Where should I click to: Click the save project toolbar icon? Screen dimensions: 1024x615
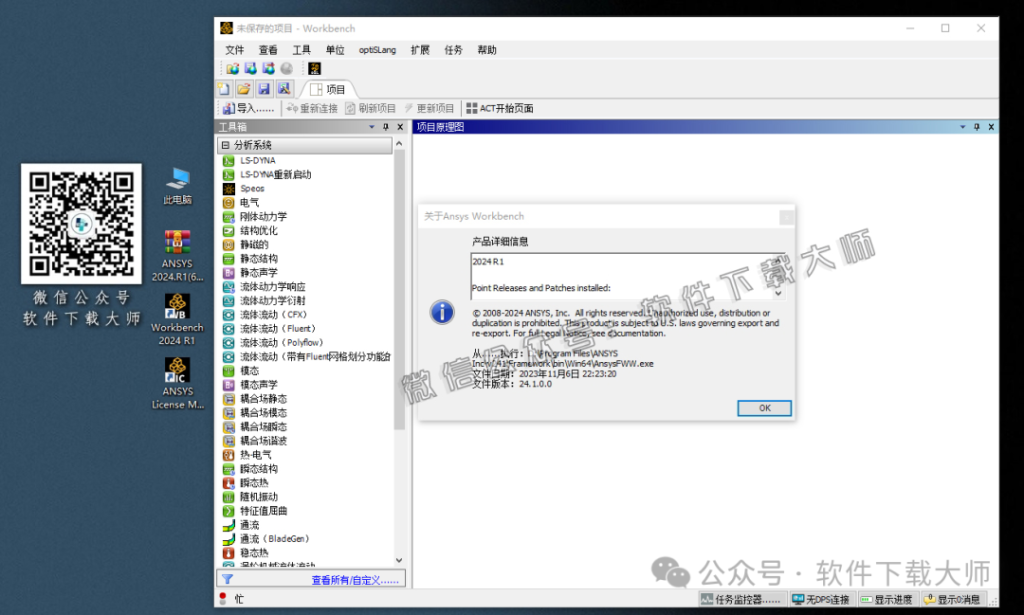pos(263,88)
